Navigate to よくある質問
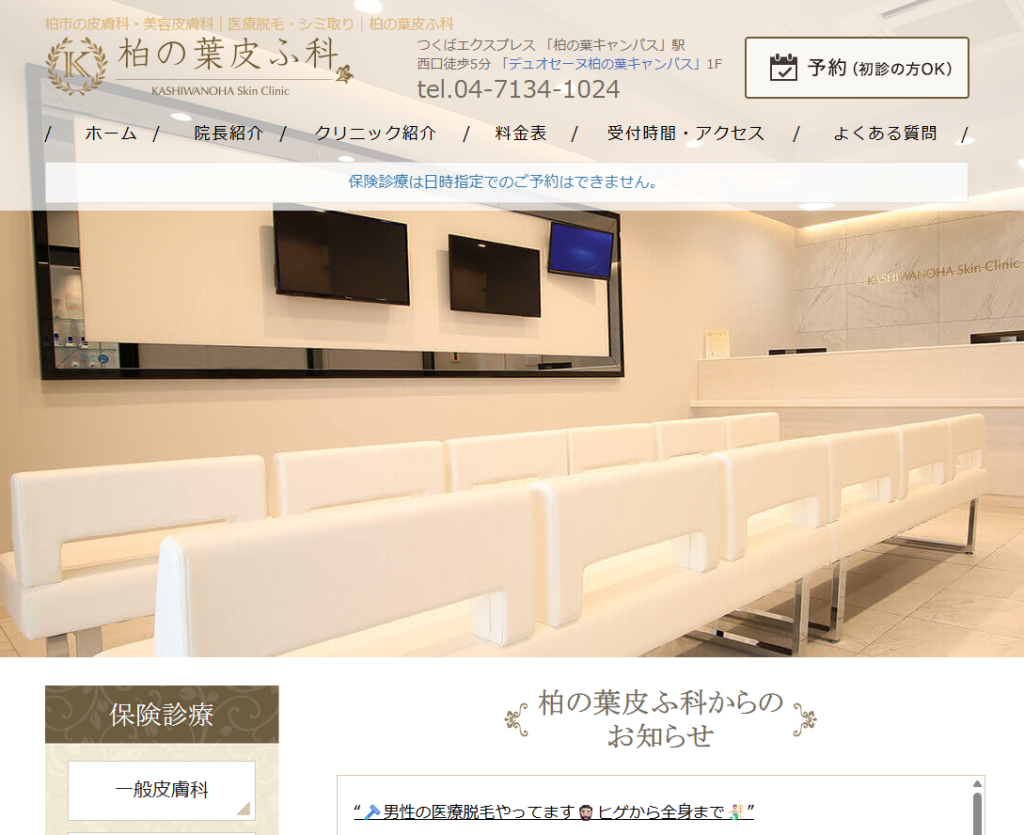This screenshot has width=1024, height=835. click(x=885, y=134)
